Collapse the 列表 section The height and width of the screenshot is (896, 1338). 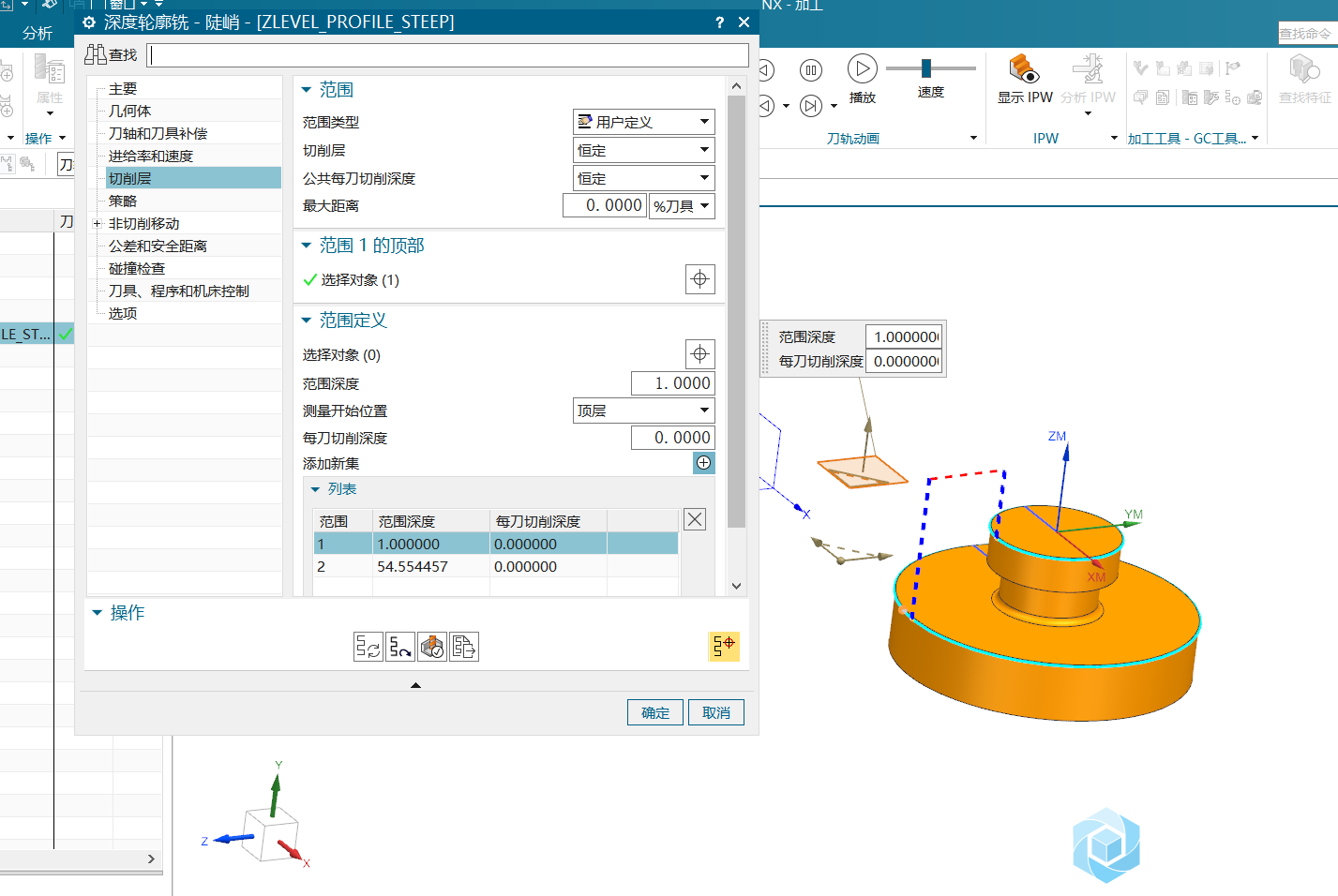tap(316, 489)
